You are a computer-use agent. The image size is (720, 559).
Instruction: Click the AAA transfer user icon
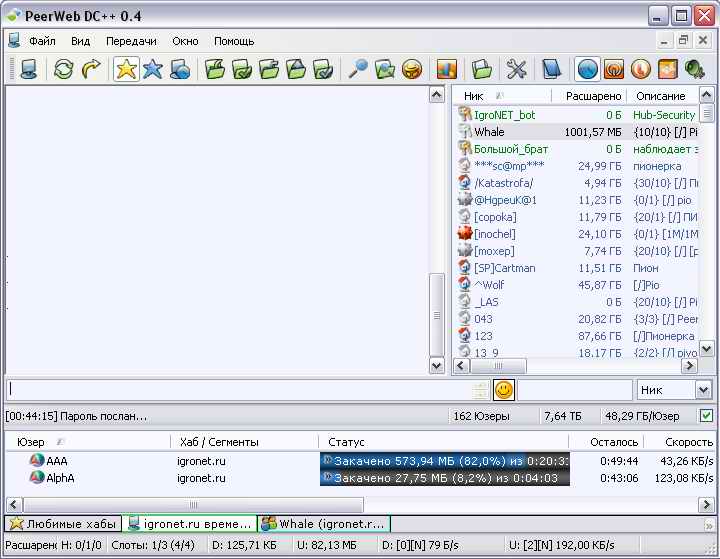(x=37, y=460)
